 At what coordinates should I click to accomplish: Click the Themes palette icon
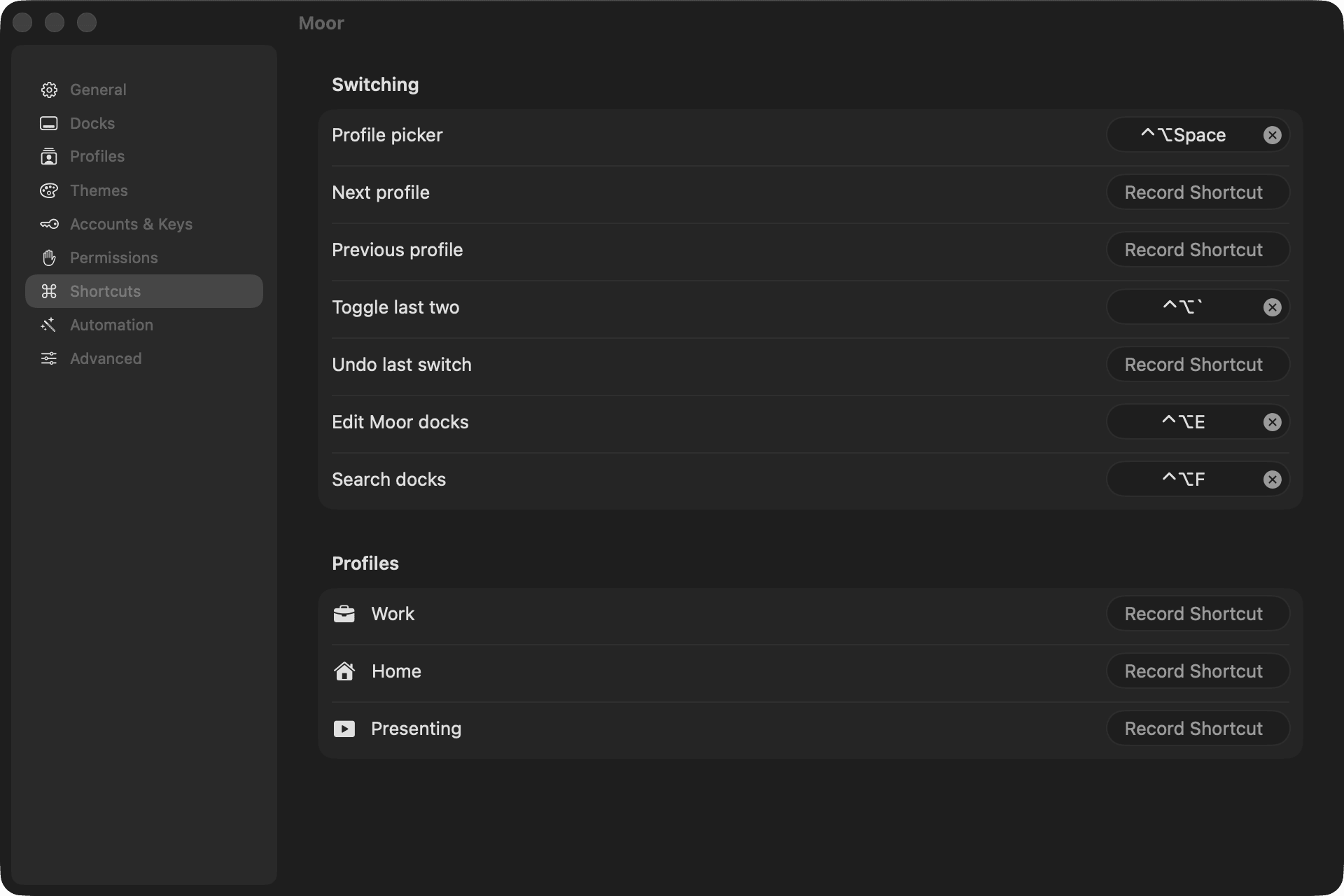(49, 190)
